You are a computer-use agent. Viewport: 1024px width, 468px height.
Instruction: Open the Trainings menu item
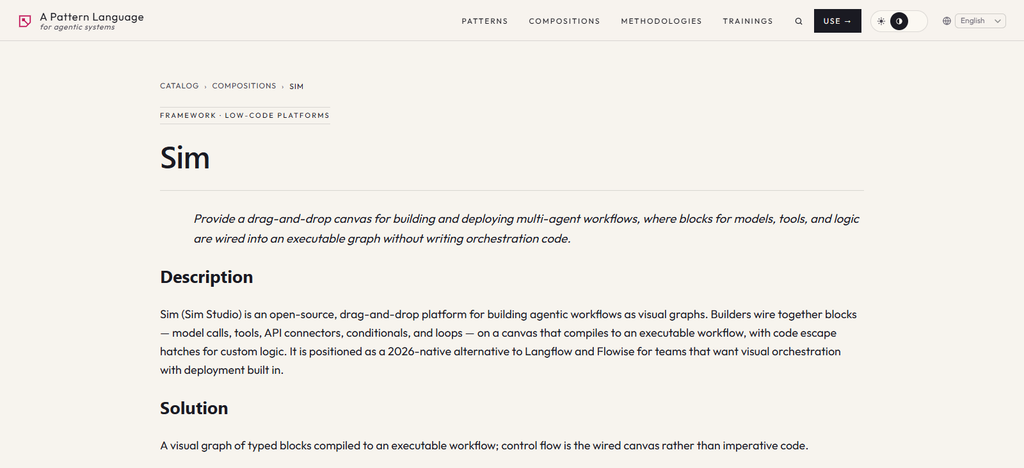click(x=748, y=21)
